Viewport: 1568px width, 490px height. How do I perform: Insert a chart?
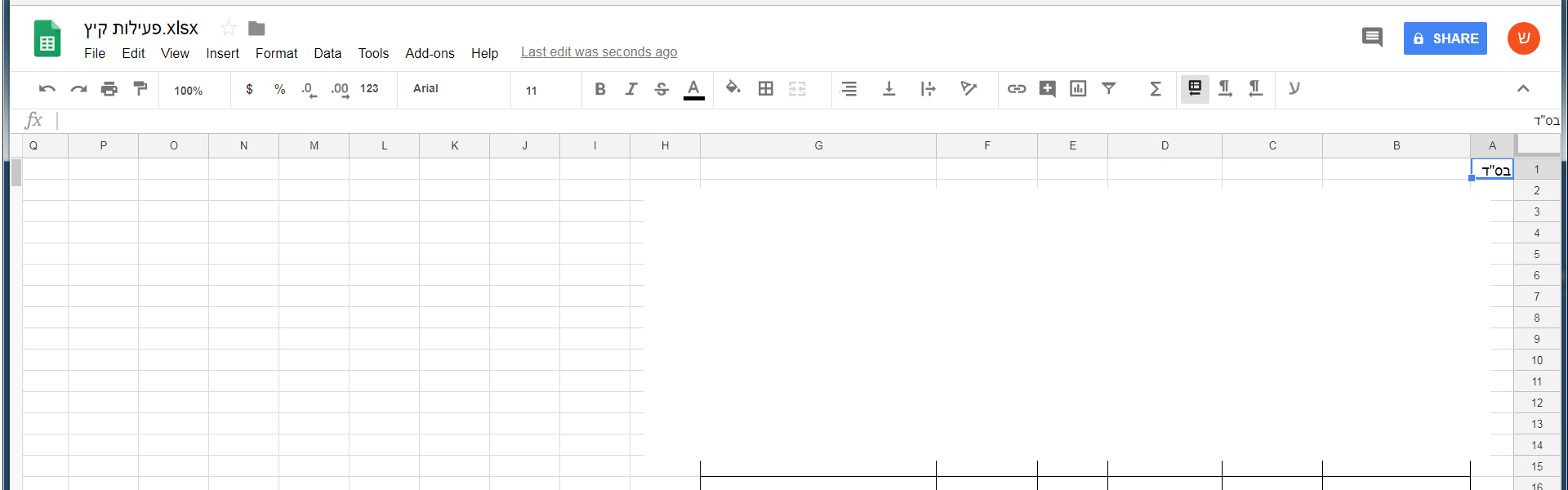click(x=1078, y=88)
